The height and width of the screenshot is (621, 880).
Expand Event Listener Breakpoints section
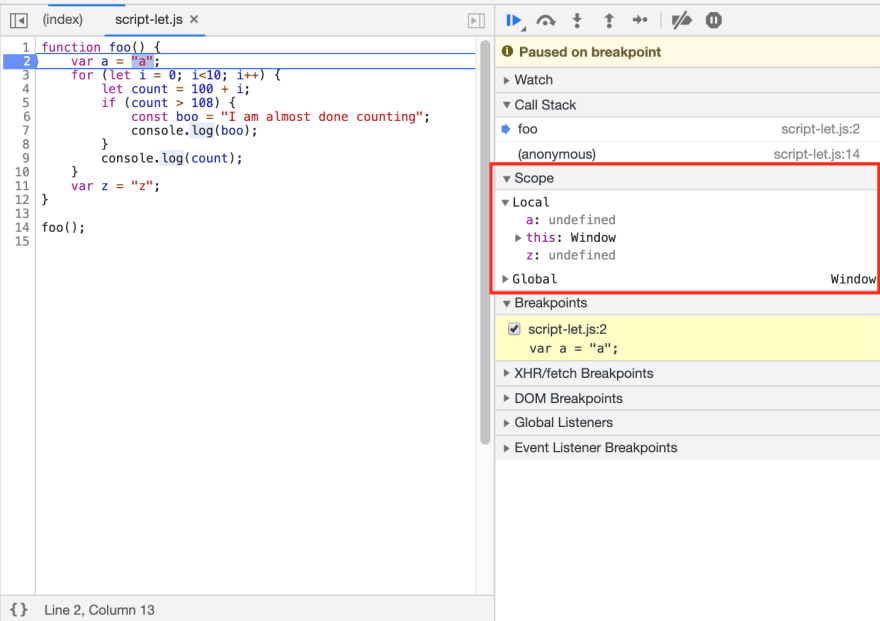(688, 448)
